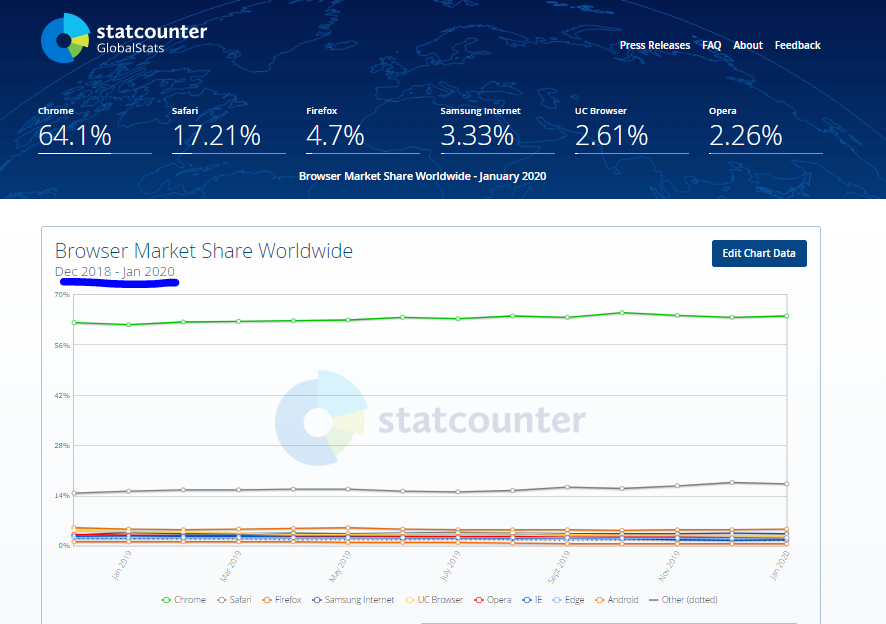Image resolution: width=886 pixels, height=624 pixels.
Task: Click the 28% y-axis label
Action: [x=62, y=445]
